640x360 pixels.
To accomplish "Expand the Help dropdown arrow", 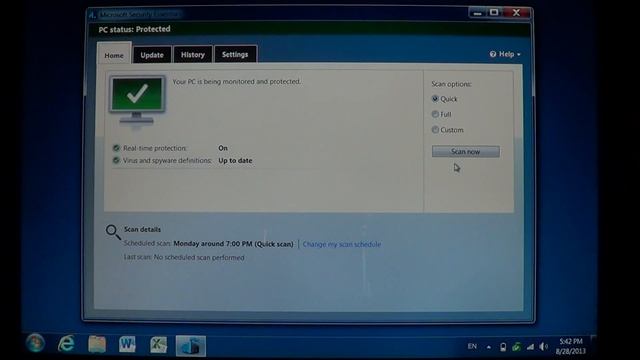I will point(519,54).
